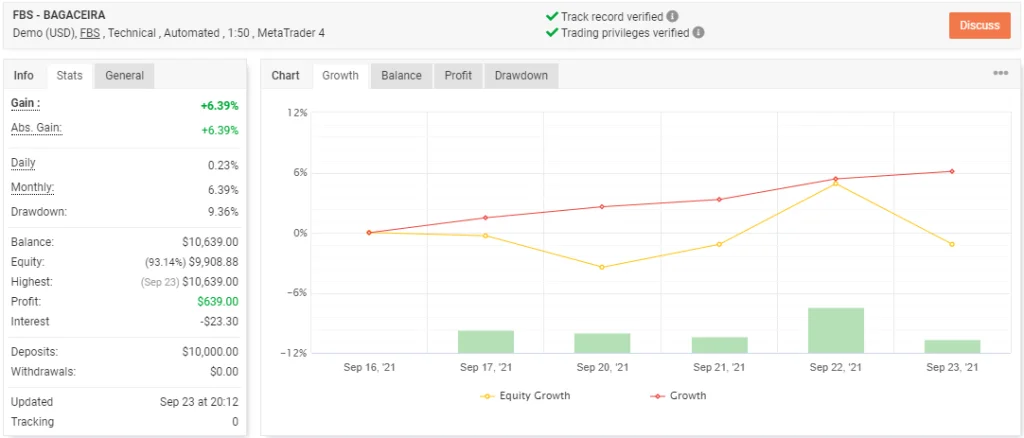Click the Drawdown label in stats panel
The image size is (1024, 438).
[38, 211]
